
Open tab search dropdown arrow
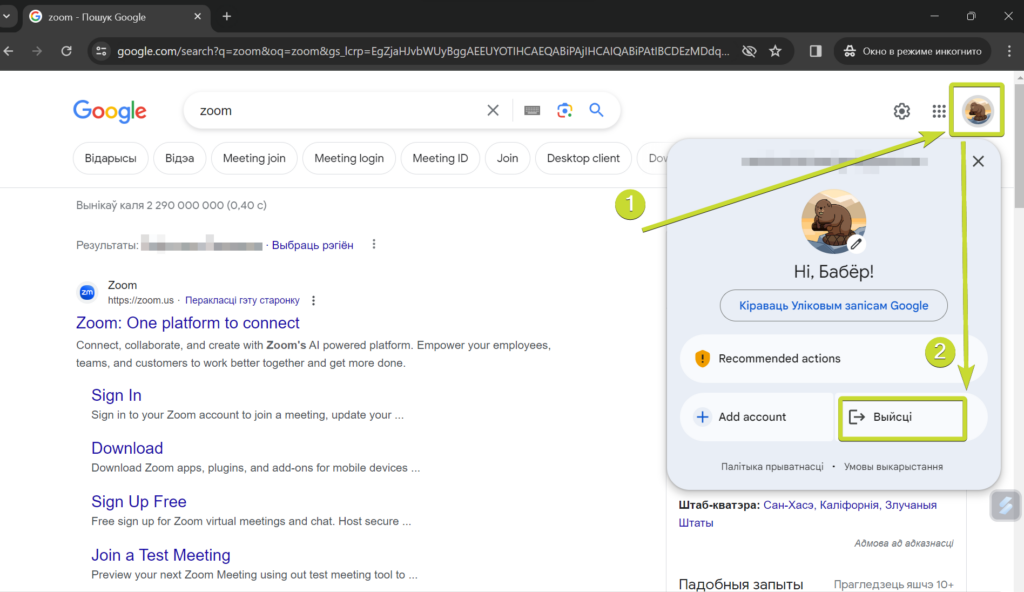pyautogui.click(x=7, y=16)
